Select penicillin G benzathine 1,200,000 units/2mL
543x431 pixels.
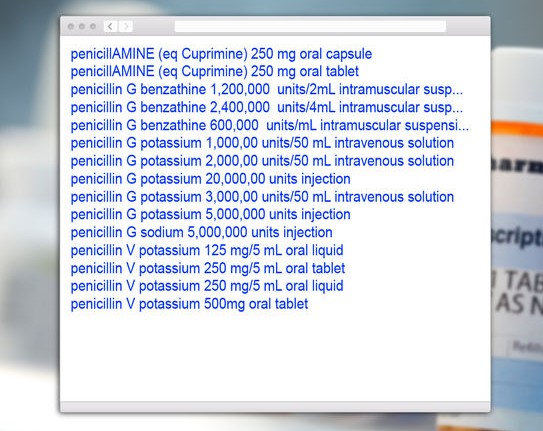tap(267, 90)
